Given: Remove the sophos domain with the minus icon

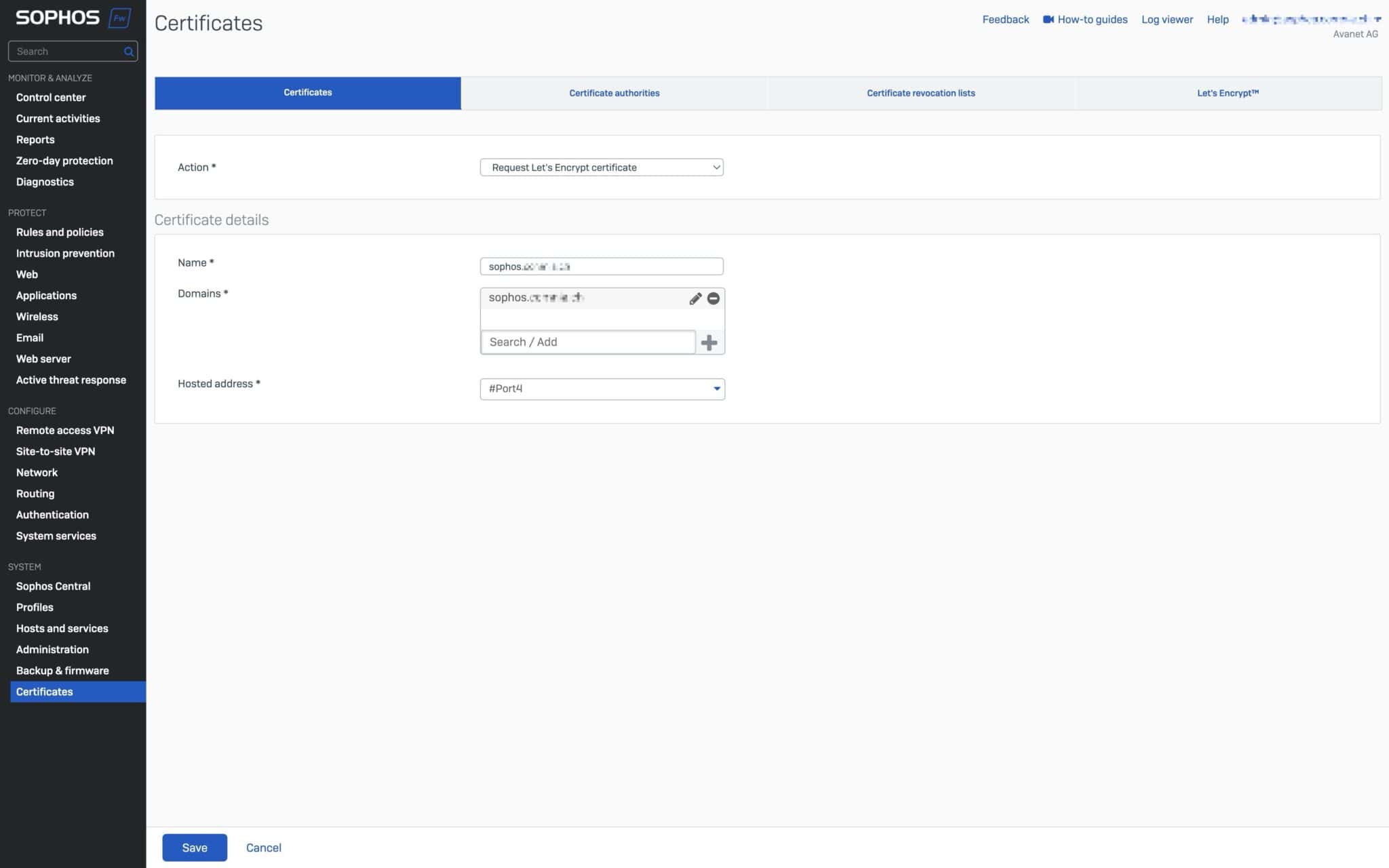Looking at the screenshot, I should (x=713, y=298).
